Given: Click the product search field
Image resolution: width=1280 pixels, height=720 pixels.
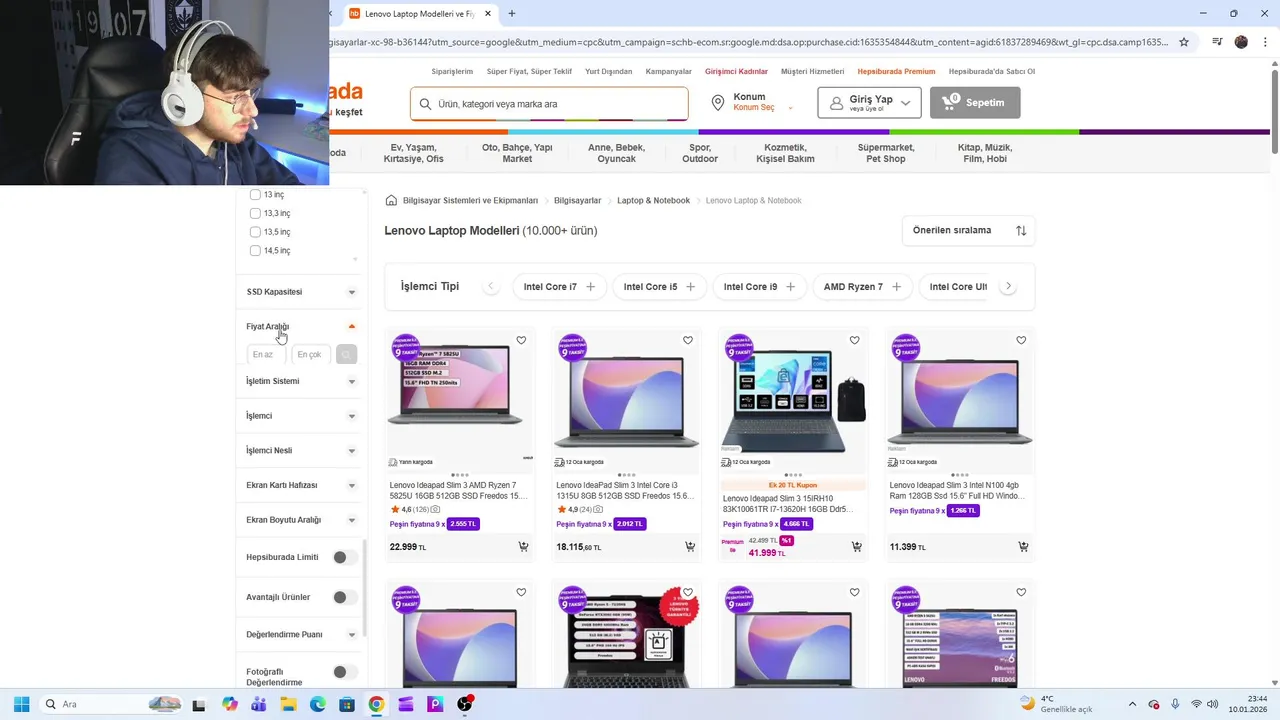Looking at the screenshot, I should [x=549, y=104].
